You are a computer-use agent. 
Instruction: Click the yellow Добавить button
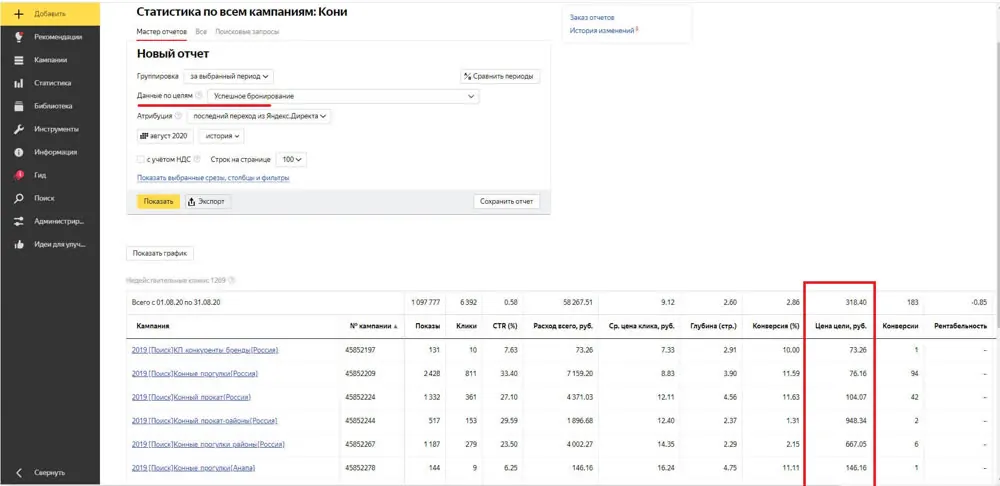[50, 13]
